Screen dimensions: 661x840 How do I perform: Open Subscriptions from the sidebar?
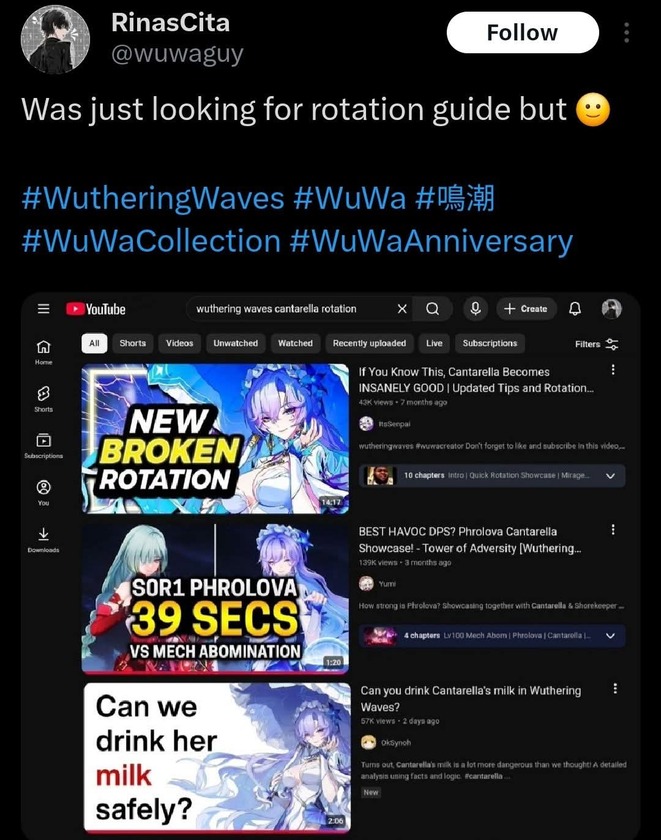43,446
